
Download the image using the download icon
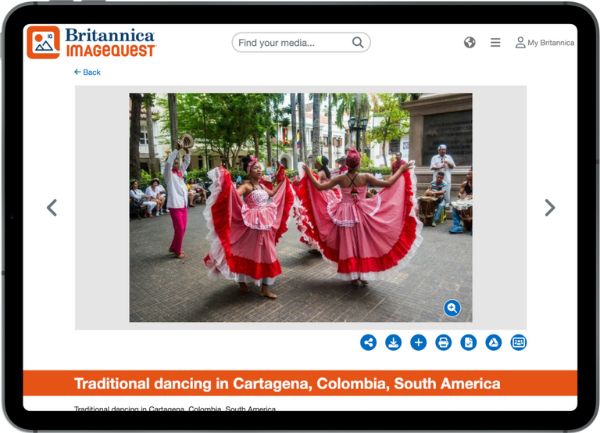(x=394, y=342)
